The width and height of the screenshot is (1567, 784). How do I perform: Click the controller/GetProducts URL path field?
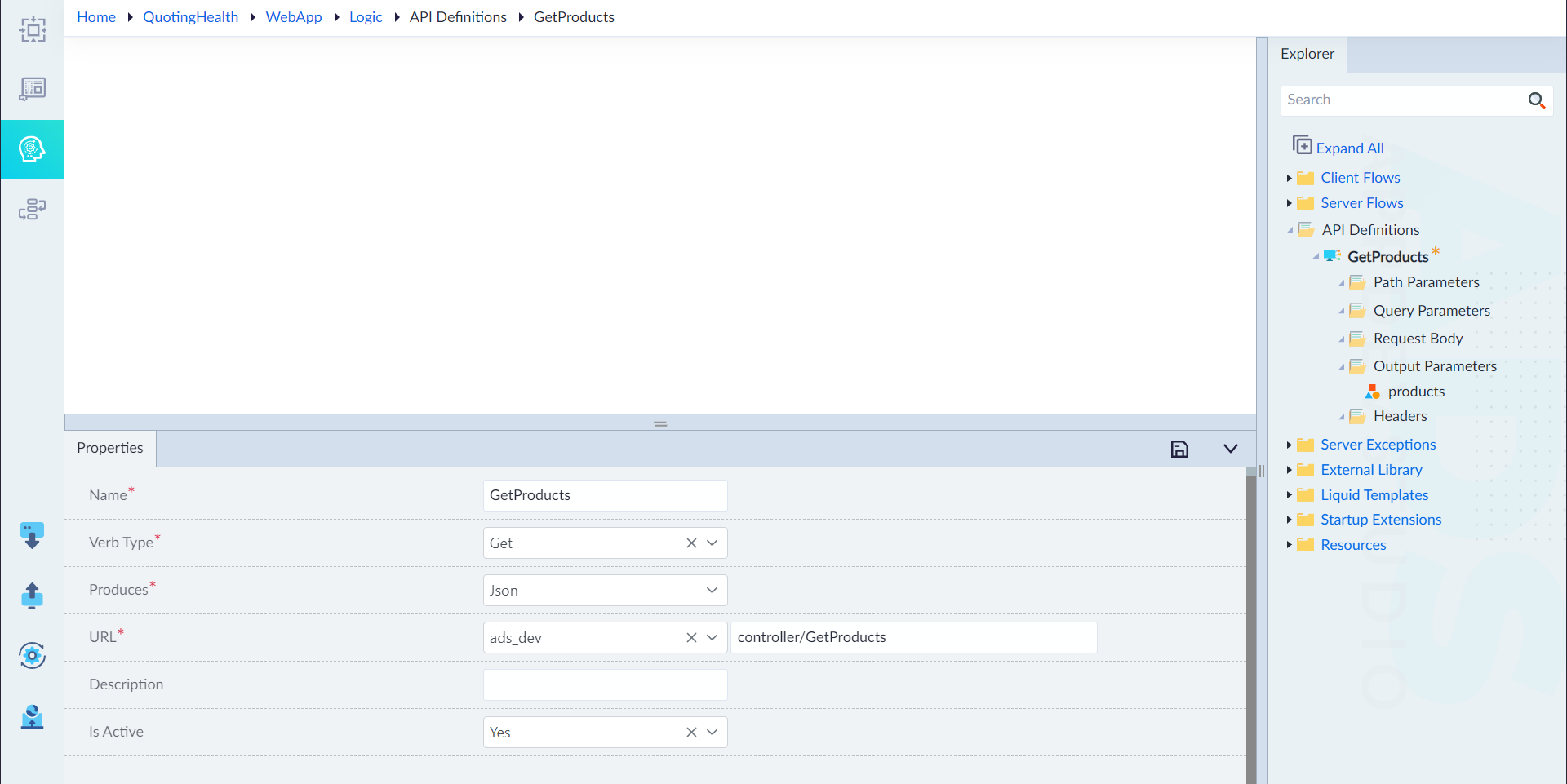pyautogui.click(x=914, y=638)
